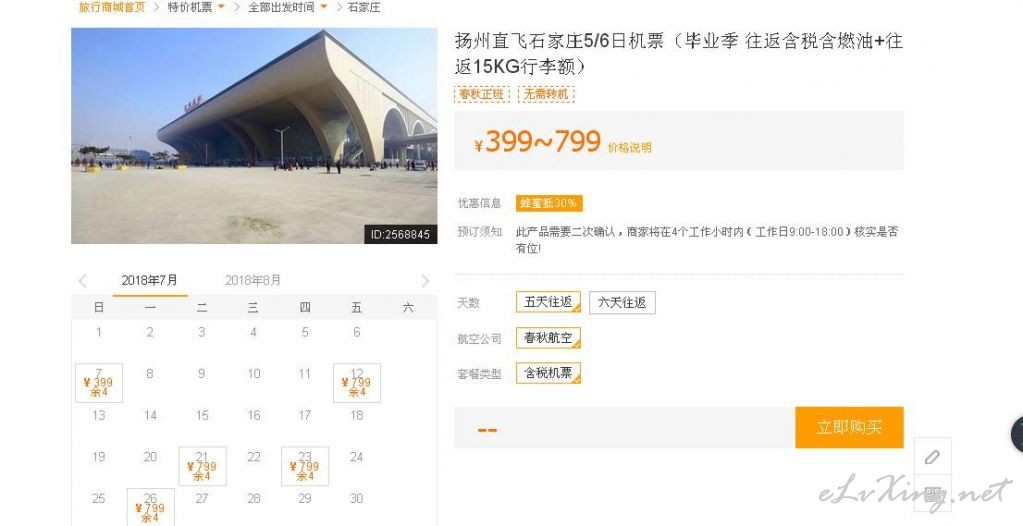Select July 7 date priced ¥399
Screen dimensions: 1023x526
click(x=99, y=382)
